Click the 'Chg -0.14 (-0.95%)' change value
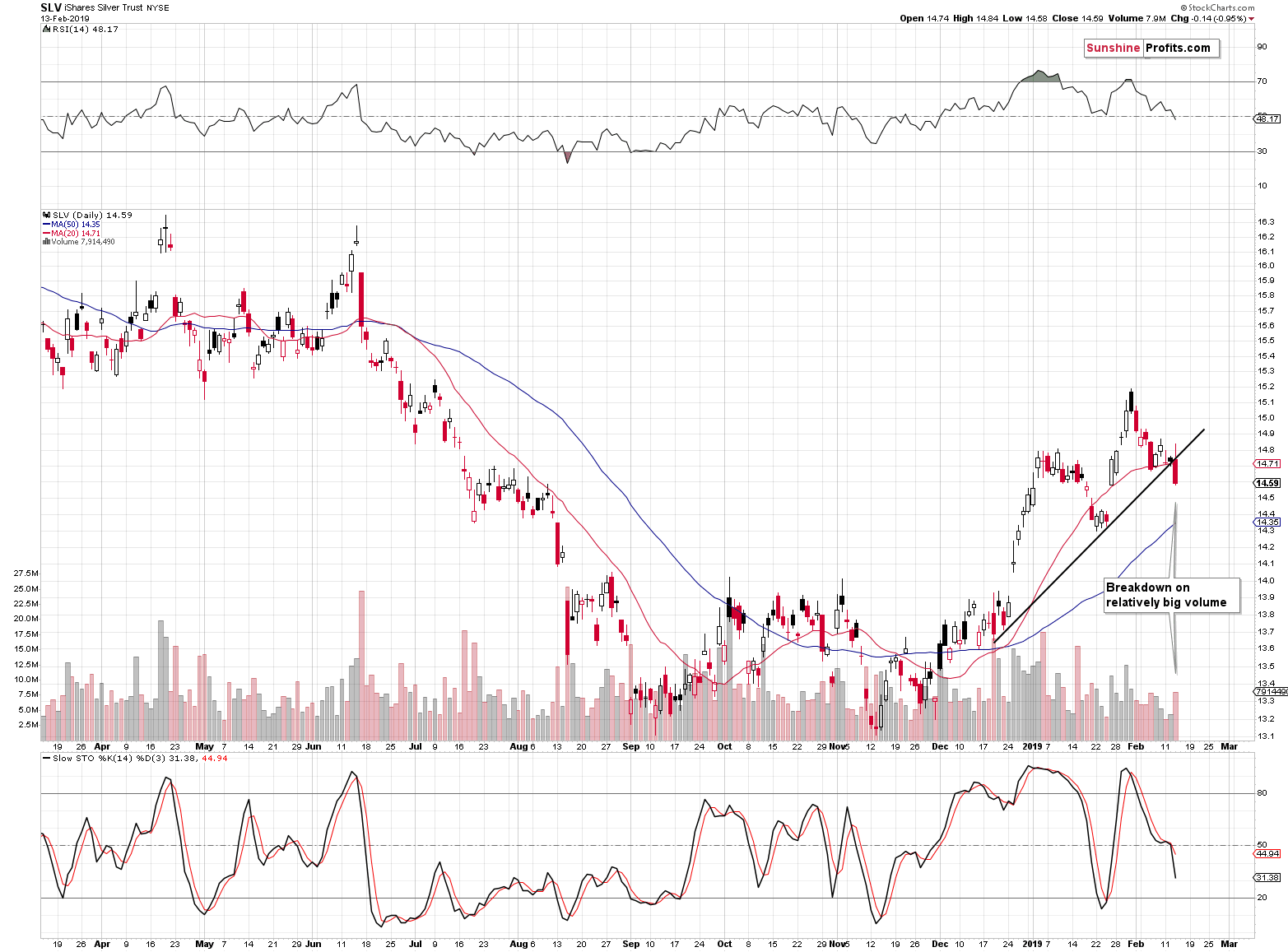This screenshot has height=952, width=1288. pyautogui.click(x=1208, y=18)
